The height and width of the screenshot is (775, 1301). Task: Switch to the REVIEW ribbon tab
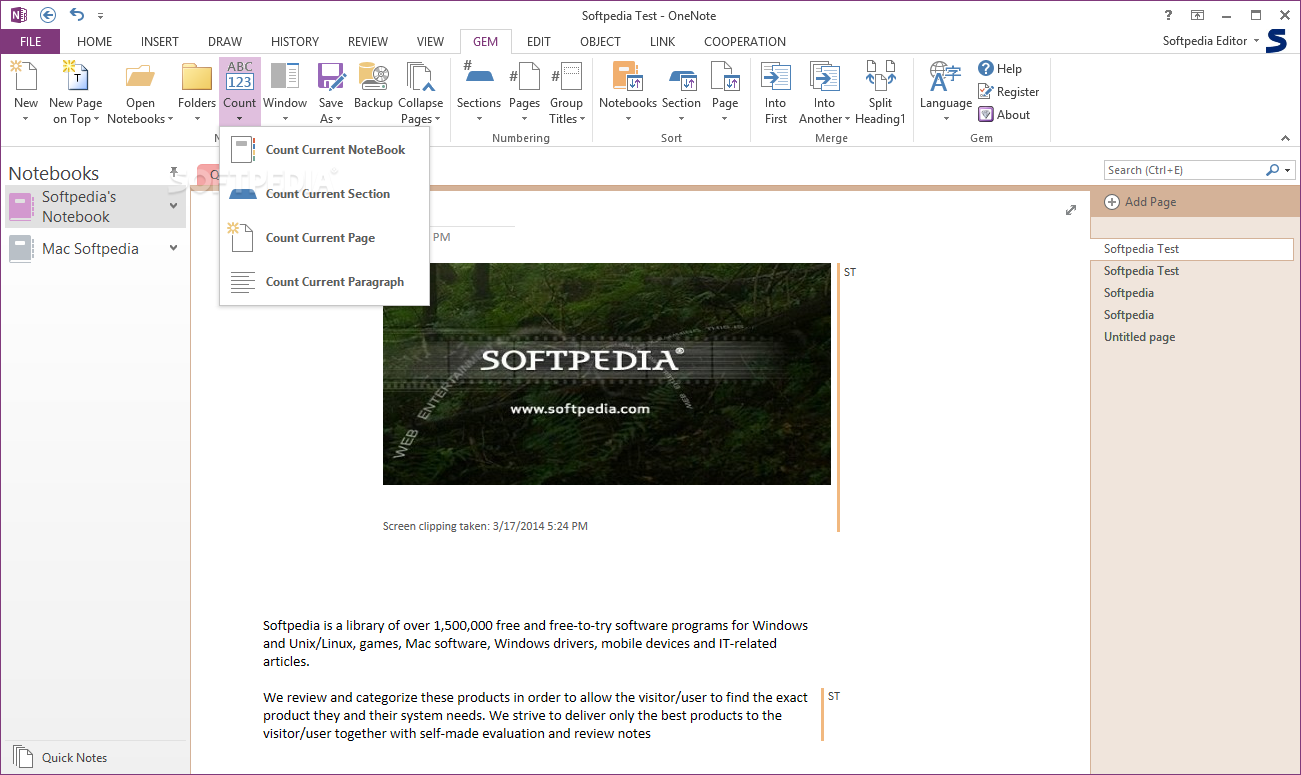(x=368, y=42)
